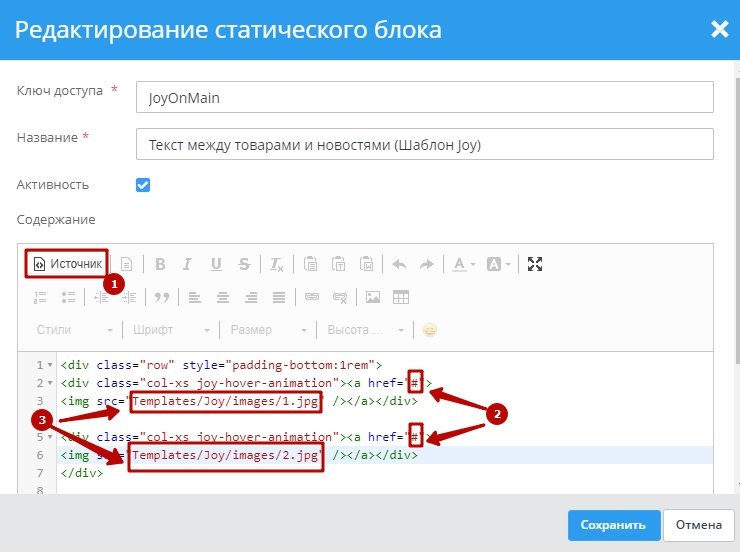This screenshot has height=552, width=740.
Task: Toggle bold formatting in editor toolbar
Action: point(159,264)
